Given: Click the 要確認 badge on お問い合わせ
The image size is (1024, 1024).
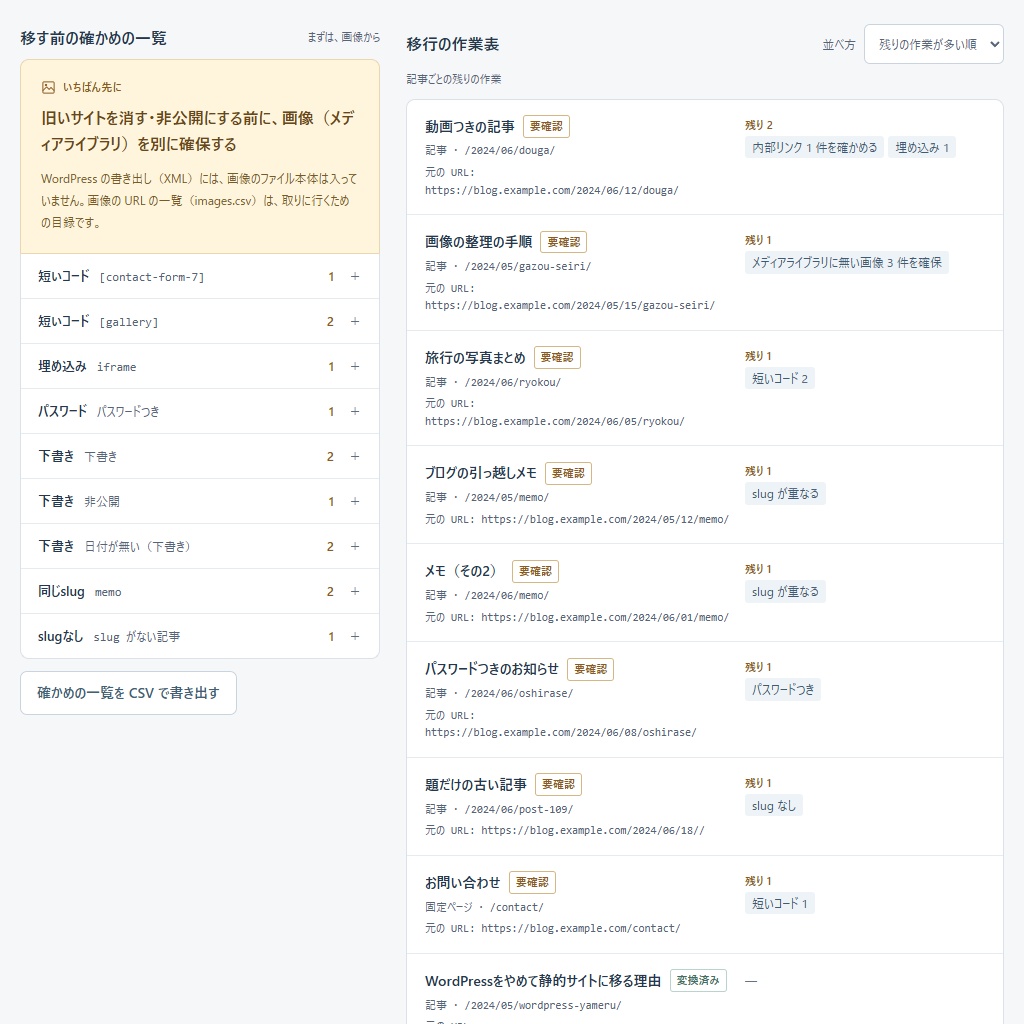Looking at the screenshot, I should tap(532, 882).
